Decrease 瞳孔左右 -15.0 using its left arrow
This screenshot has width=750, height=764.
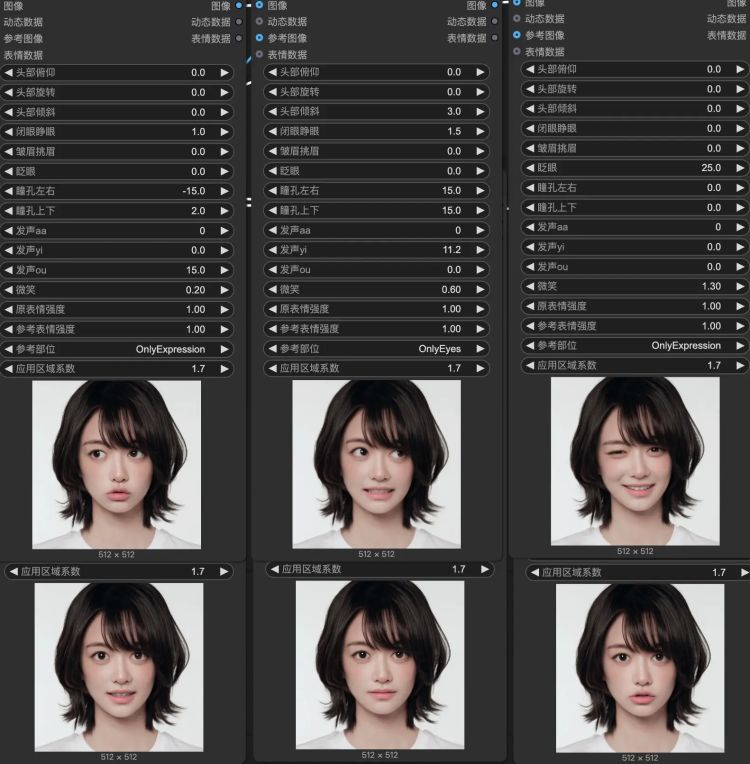pos(8,191)
